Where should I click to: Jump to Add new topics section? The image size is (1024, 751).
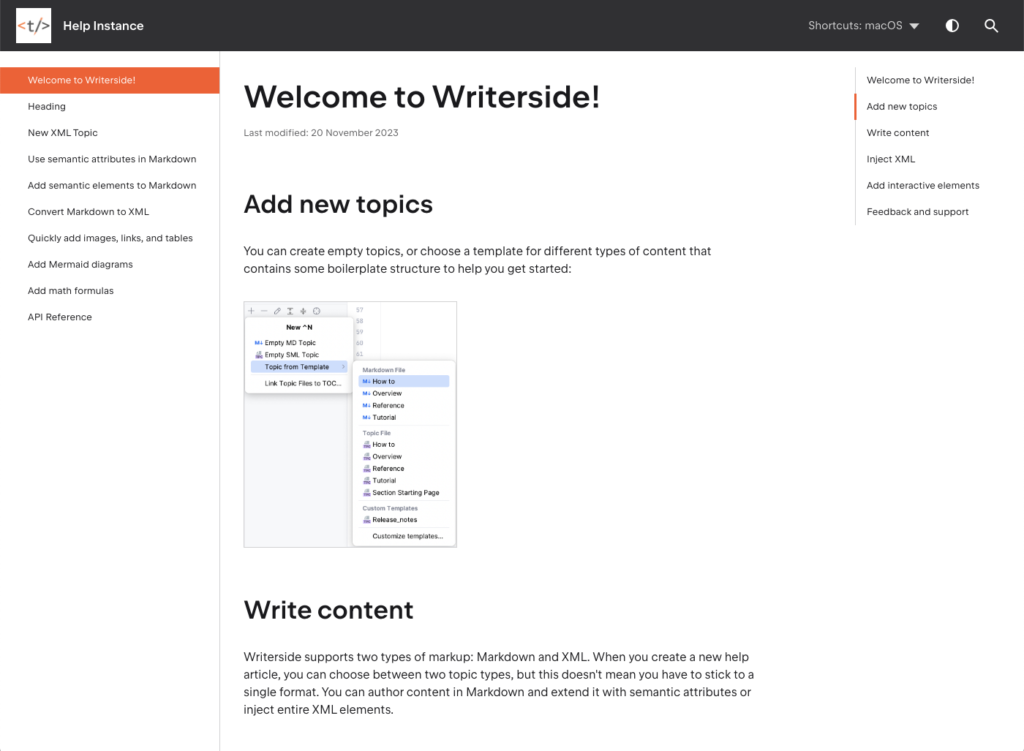tap(902, 106)
